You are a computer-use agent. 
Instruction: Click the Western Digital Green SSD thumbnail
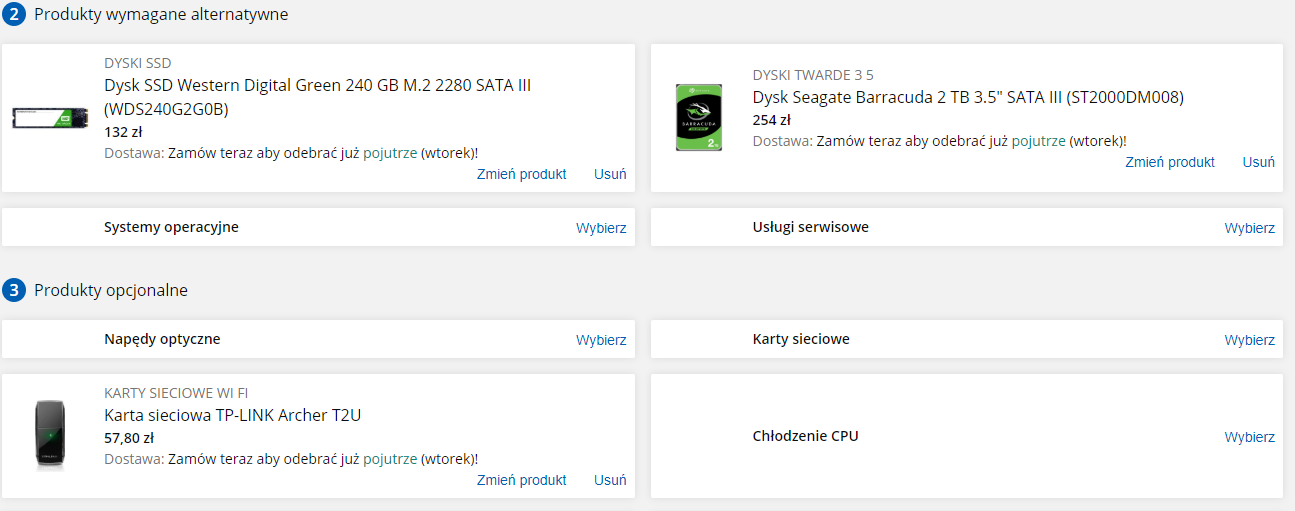(51, 118)
